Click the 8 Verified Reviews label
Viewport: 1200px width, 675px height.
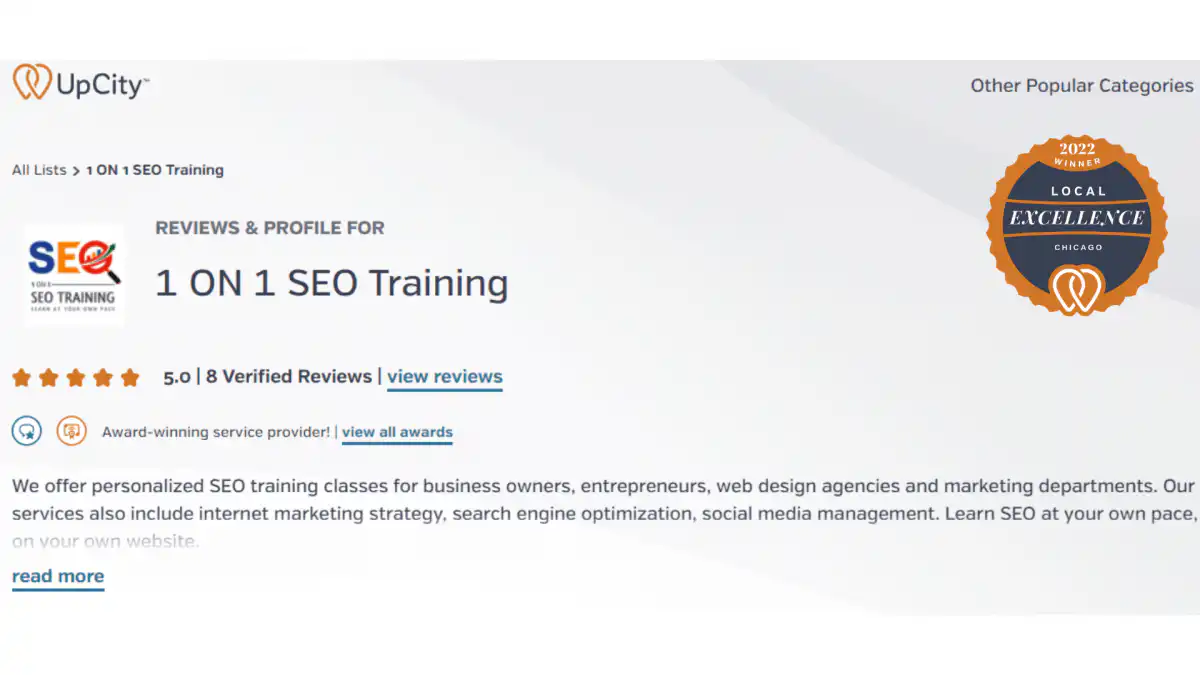click(290, 377)
